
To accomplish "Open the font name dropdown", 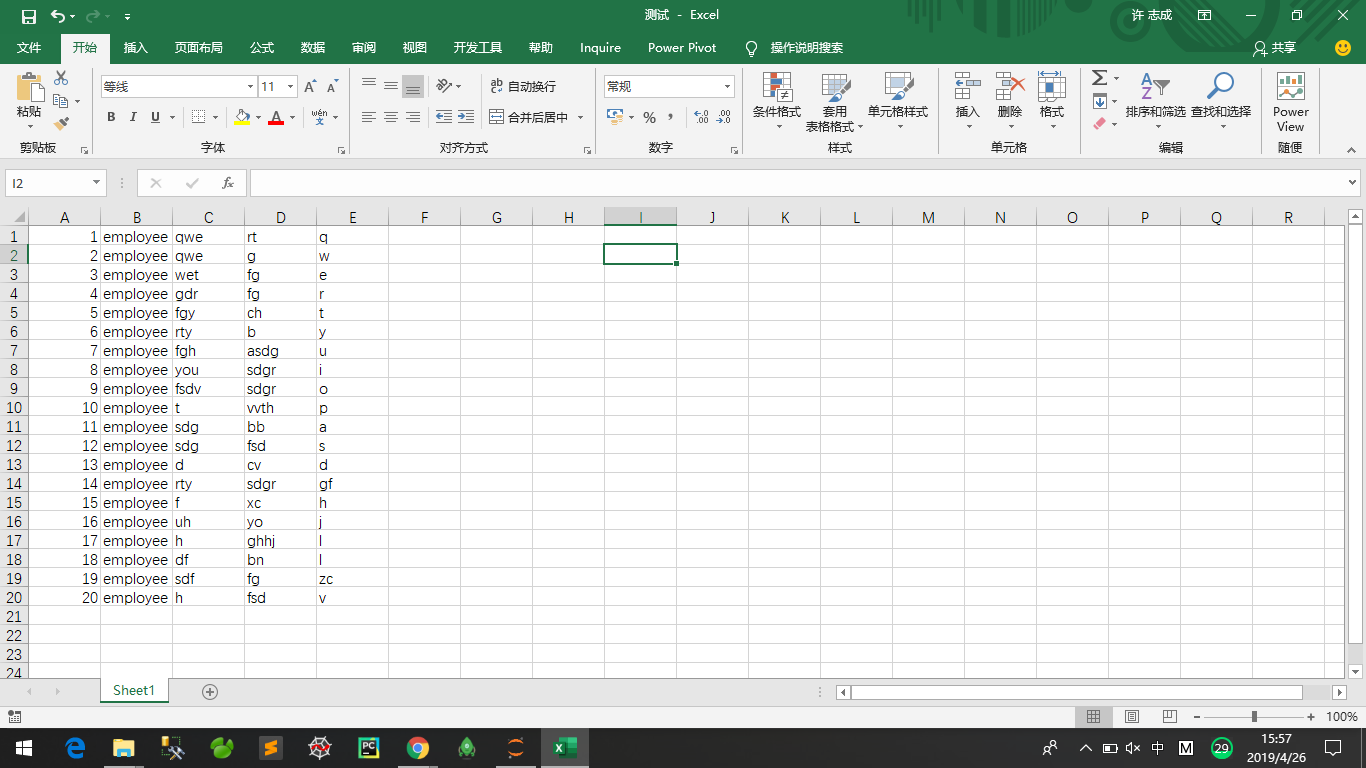I will (x=250, y=86).
